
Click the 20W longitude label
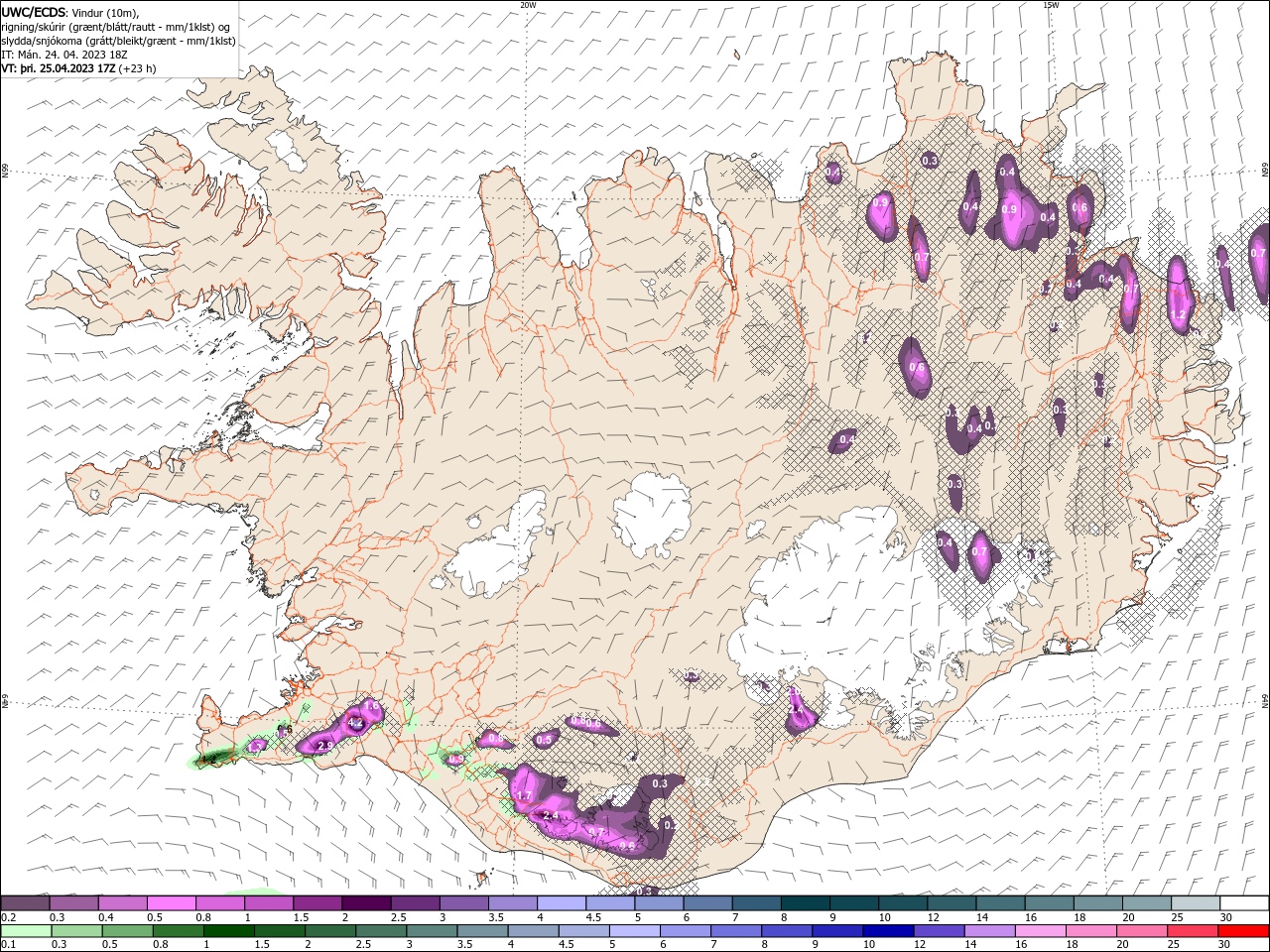tap(528, 5)
